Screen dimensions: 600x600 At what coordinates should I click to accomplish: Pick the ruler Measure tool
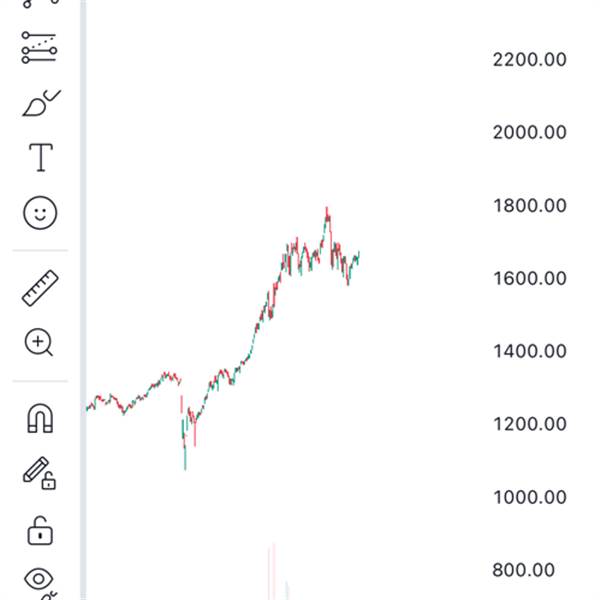click(40, 288)
